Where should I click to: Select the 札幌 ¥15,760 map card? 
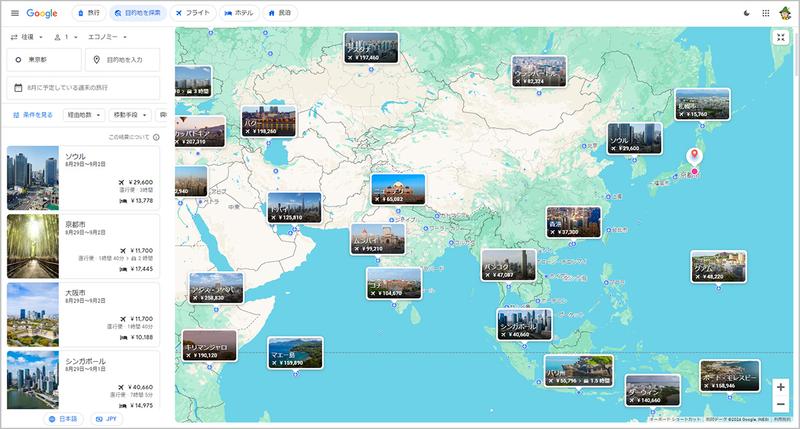pyautogui.click(x=703, y=105)
